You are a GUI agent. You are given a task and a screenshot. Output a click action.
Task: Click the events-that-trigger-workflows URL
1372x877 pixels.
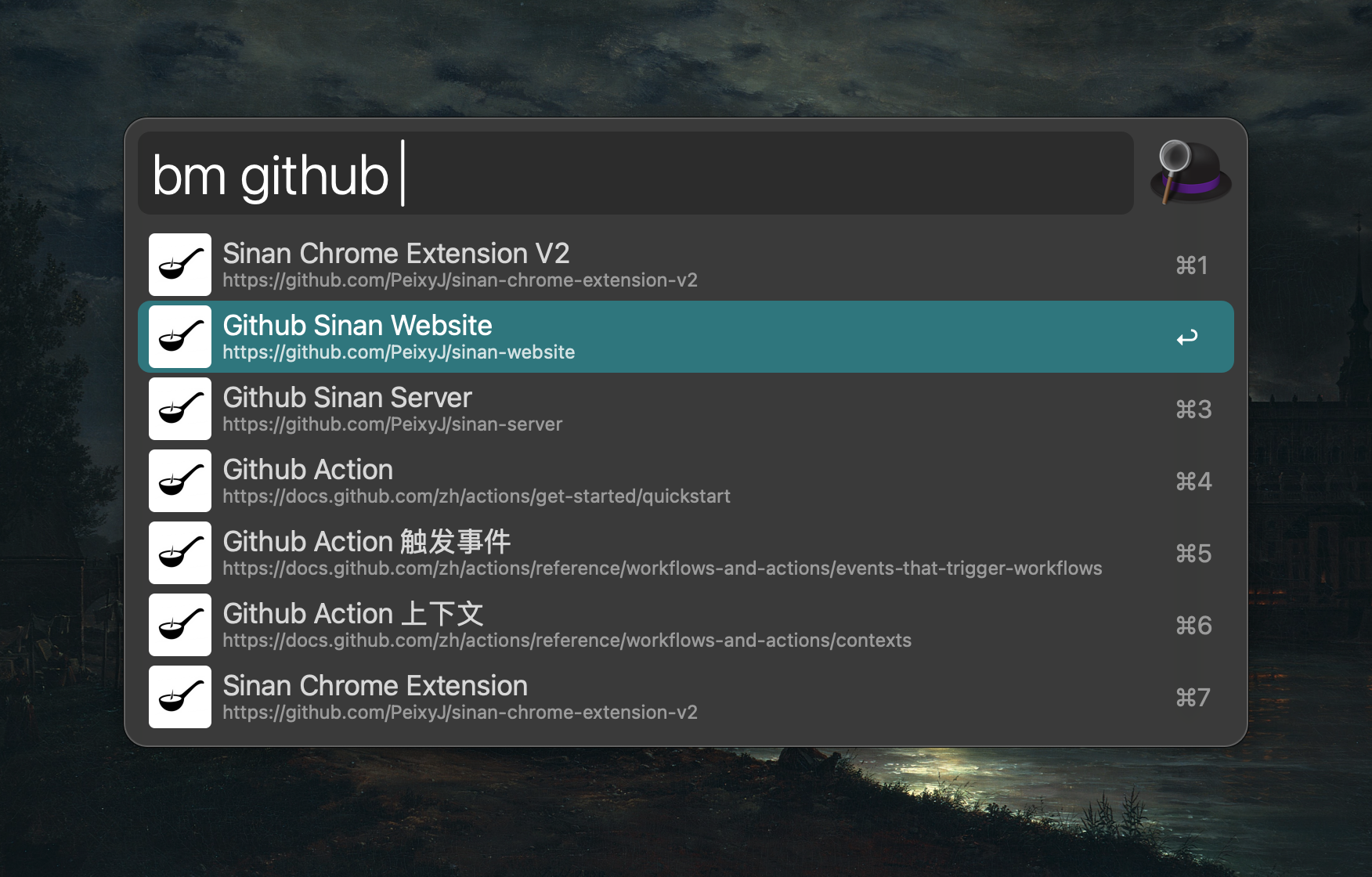click(663, 568)
